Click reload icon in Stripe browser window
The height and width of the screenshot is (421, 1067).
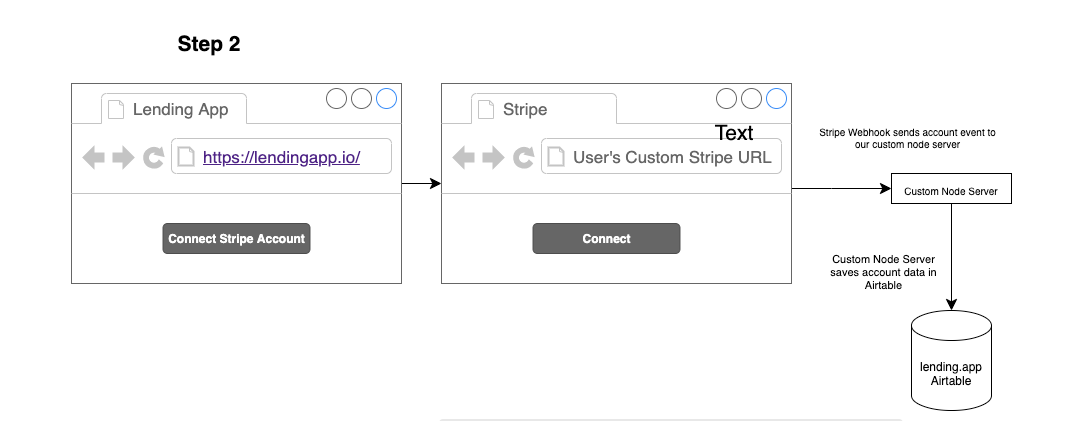point(523,158)
